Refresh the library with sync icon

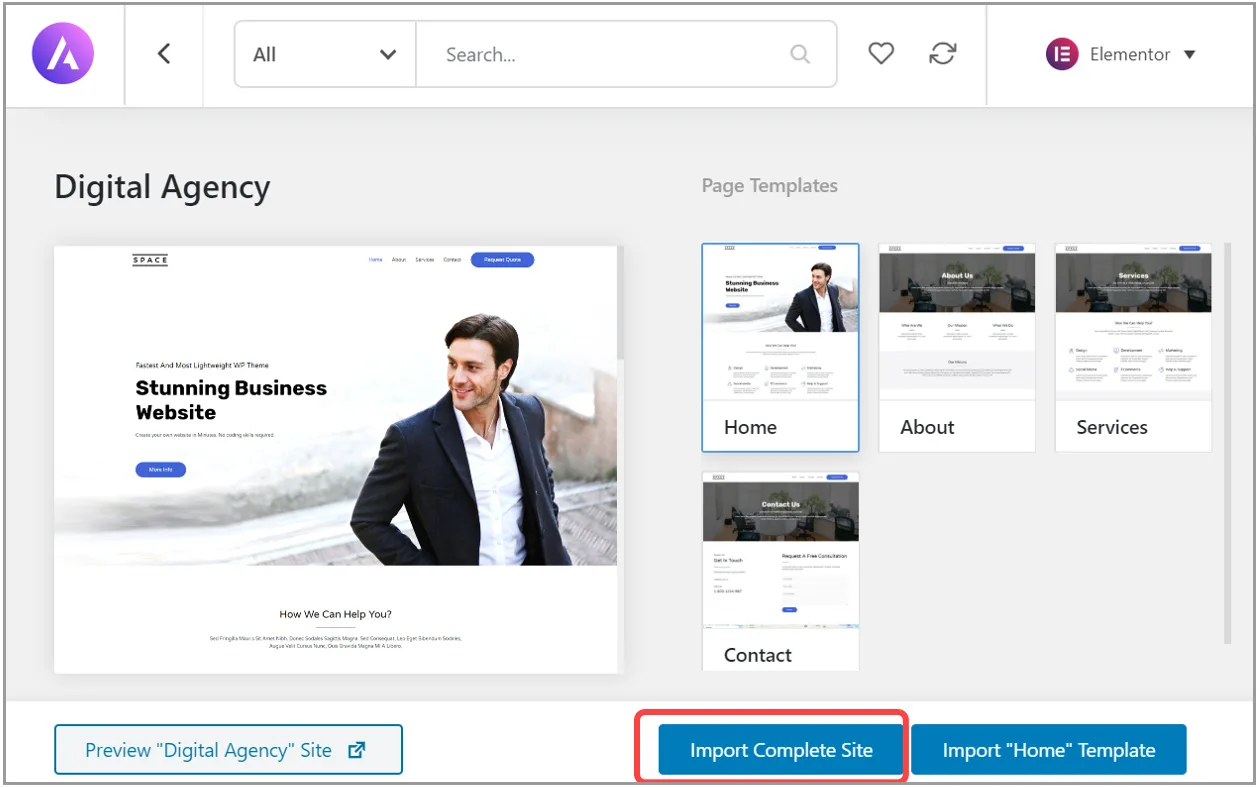click(942, 54)
